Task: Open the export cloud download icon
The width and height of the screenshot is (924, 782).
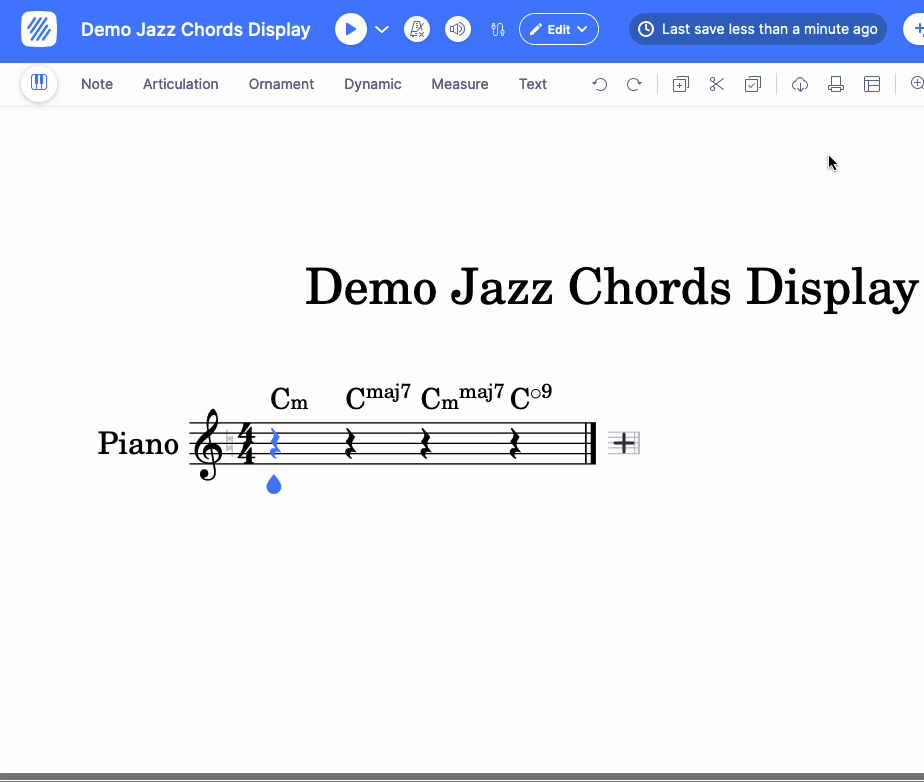Action: (799, 84)
